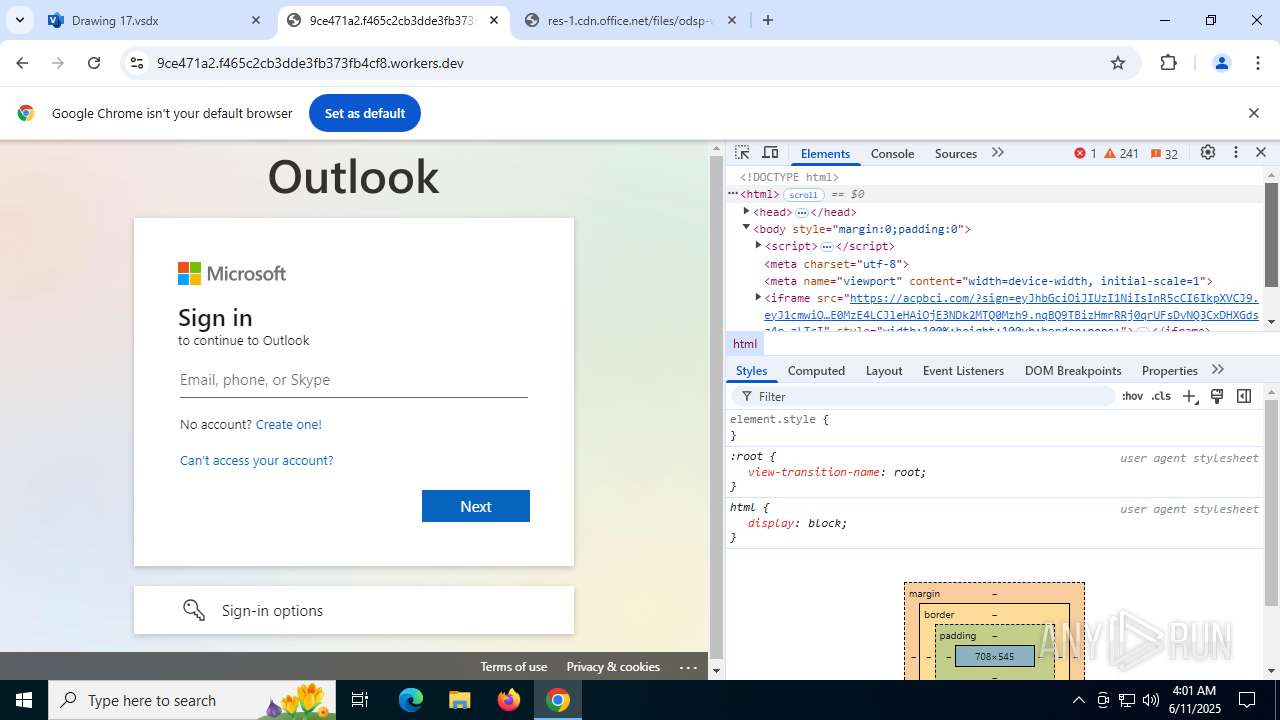The width and height of the screenshot is (1280, 720).
Task: Open Microsoft Edge from taskbar
Action: pyautogui.click(x=411, y=700)
